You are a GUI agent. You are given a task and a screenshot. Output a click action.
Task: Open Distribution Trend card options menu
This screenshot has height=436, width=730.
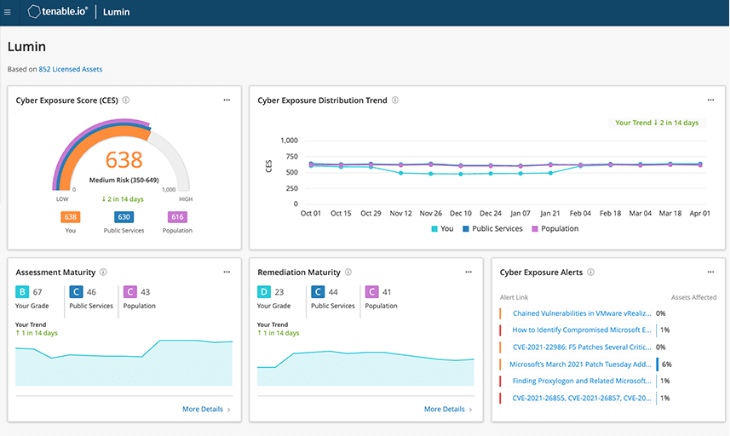pyautogui.click(x=710, y=100)
